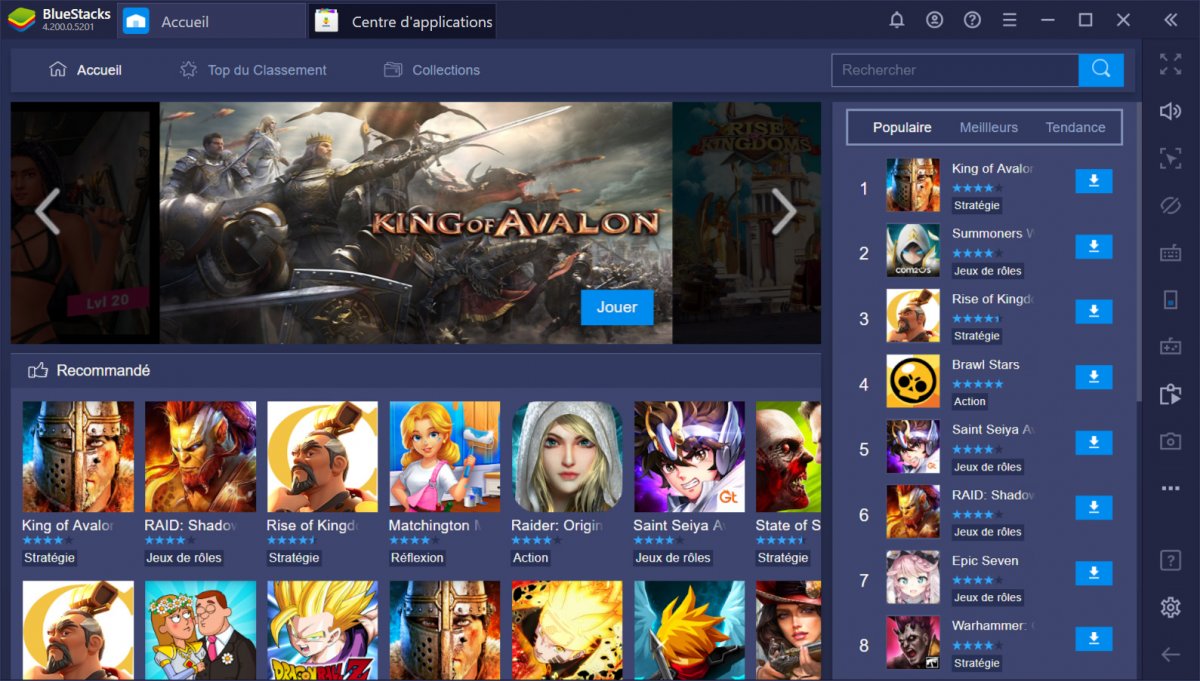
Task: Show the next banner slide
Action: (784, 211)
